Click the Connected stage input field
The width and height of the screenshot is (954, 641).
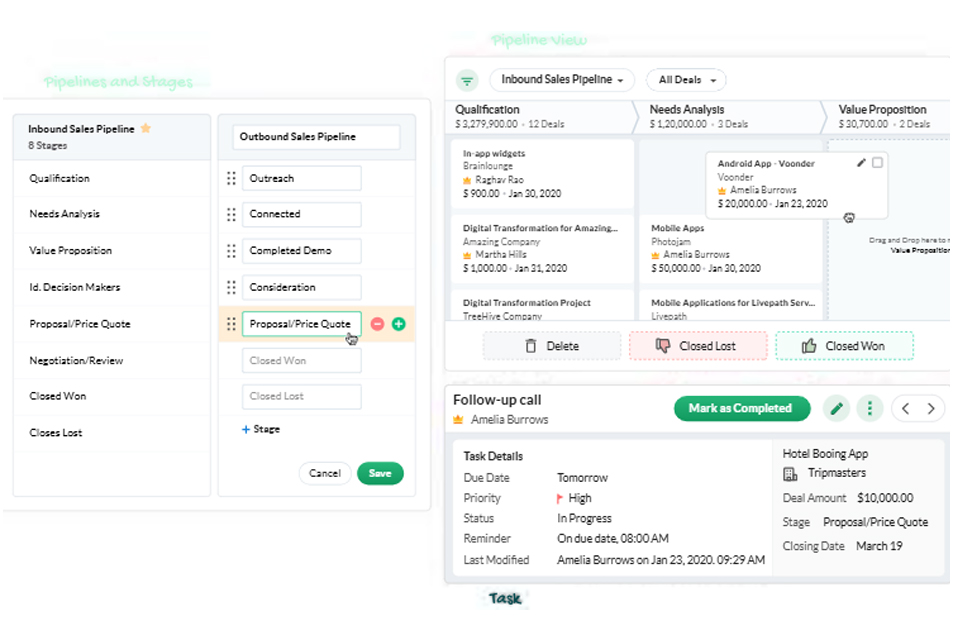click(302, 214)
